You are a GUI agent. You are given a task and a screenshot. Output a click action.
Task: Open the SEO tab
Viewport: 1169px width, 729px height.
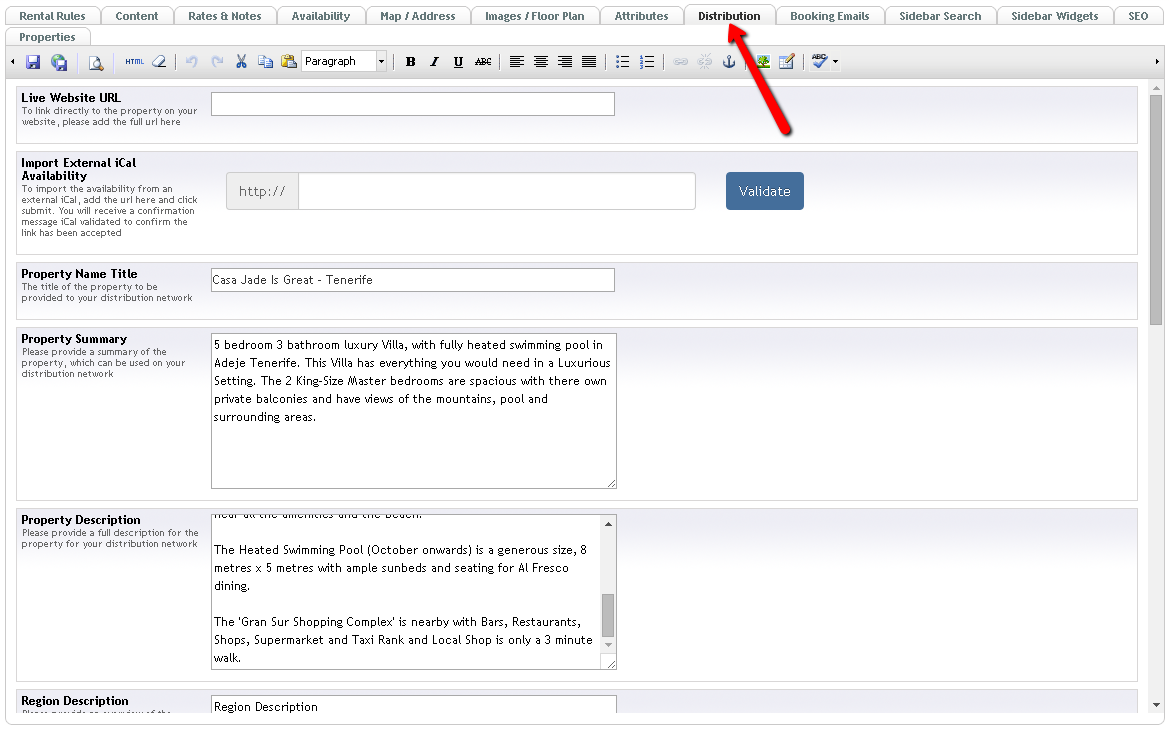tap(1138, 16)
